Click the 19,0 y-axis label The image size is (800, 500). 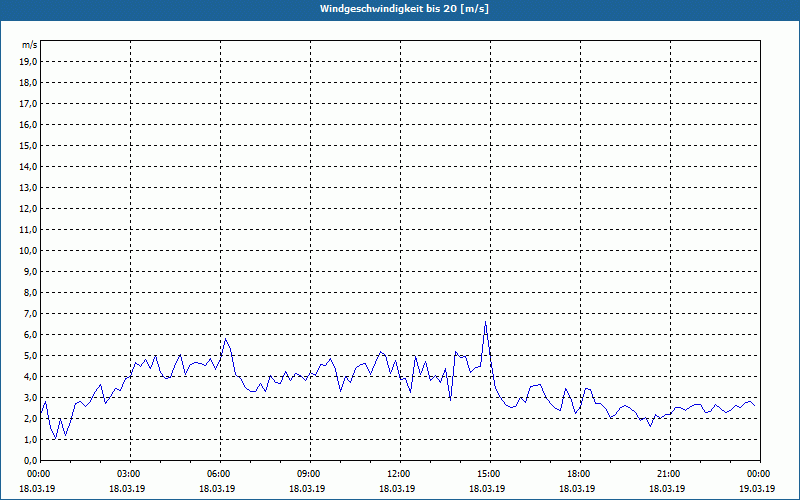[x=29, y=62]
